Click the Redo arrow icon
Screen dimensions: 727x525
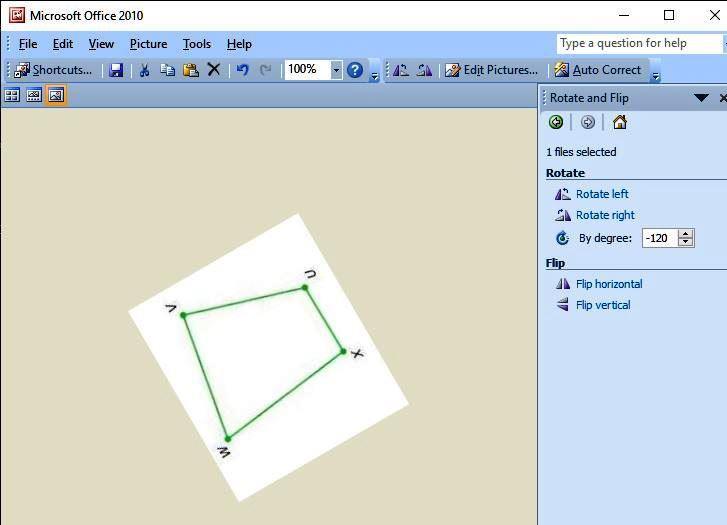pyautogui.click(x=266, y=70)
